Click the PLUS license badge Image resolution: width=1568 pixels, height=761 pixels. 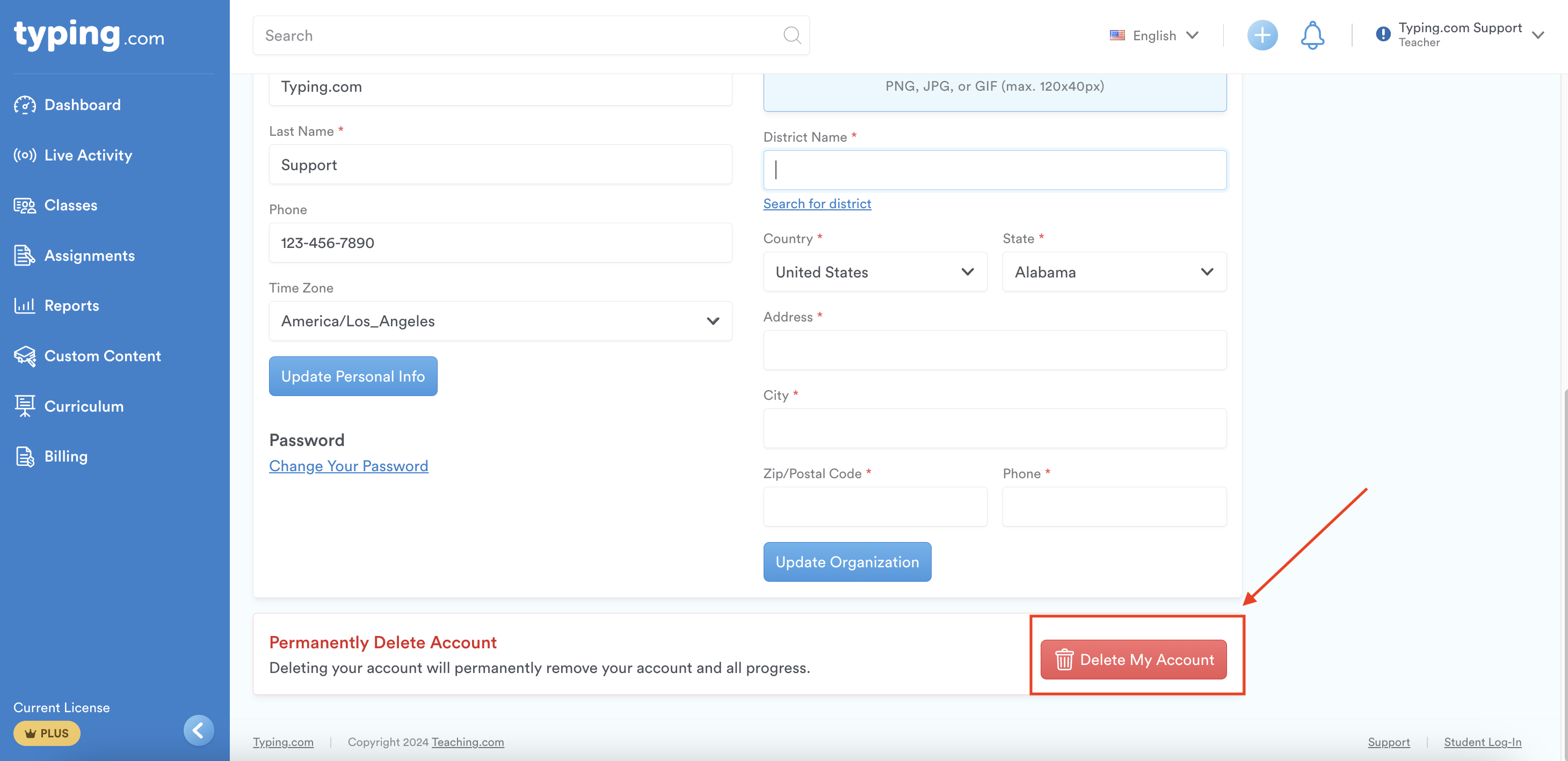coord(47,733)
